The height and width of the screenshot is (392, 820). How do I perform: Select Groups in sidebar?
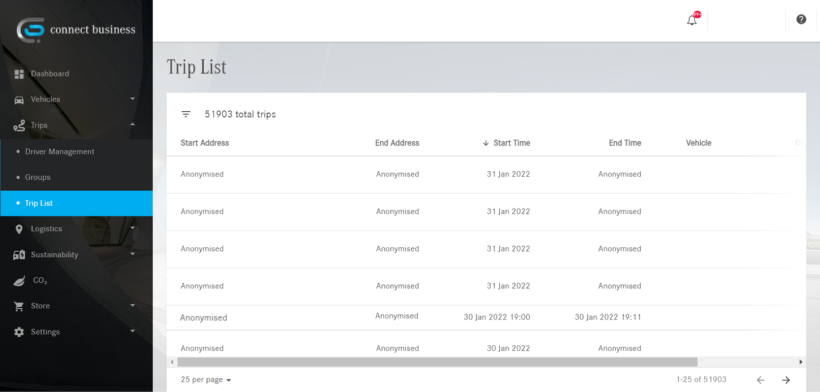(x=38, y=177)
